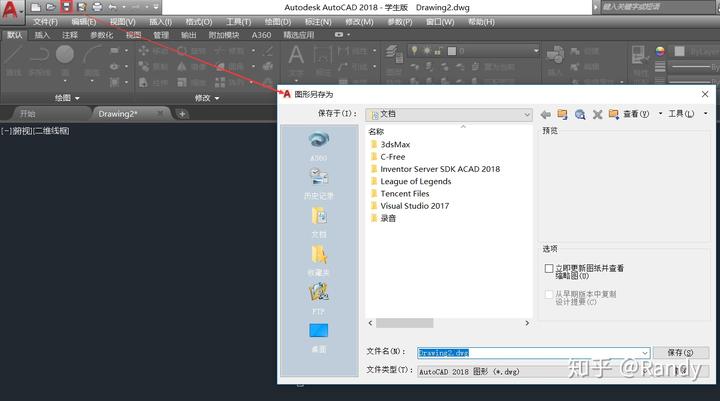Click the viewport label Top 2D Wireframe control

click(35, 131)
